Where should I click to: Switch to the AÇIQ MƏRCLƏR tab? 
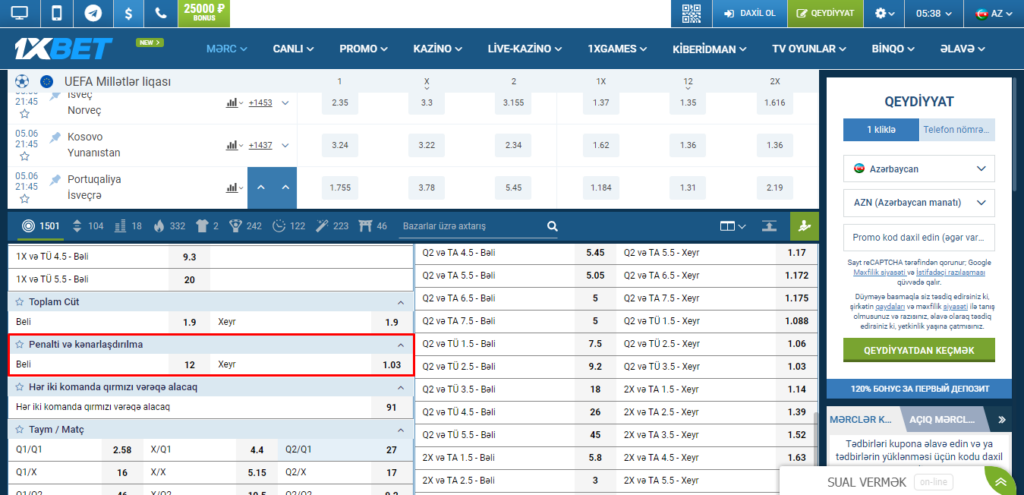point(941,419)
